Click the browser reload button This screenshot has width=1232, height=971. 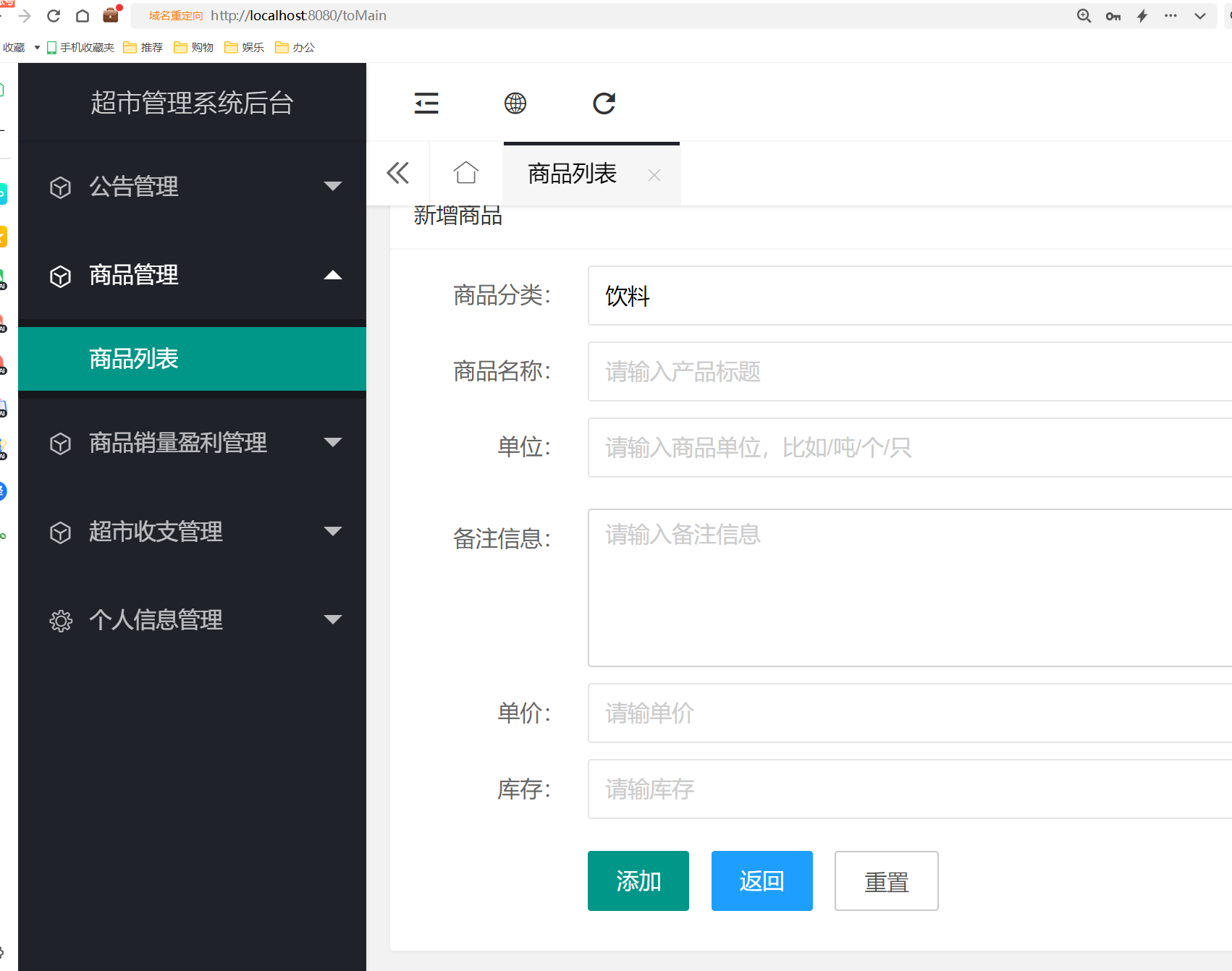pos(54,16)
